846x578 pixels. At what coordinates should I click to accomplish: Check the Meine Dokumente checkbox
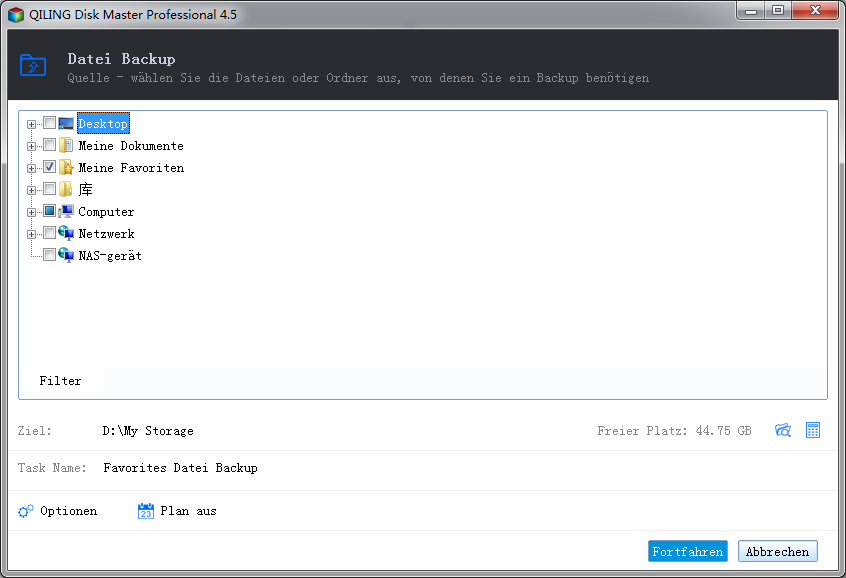point(49,145)
